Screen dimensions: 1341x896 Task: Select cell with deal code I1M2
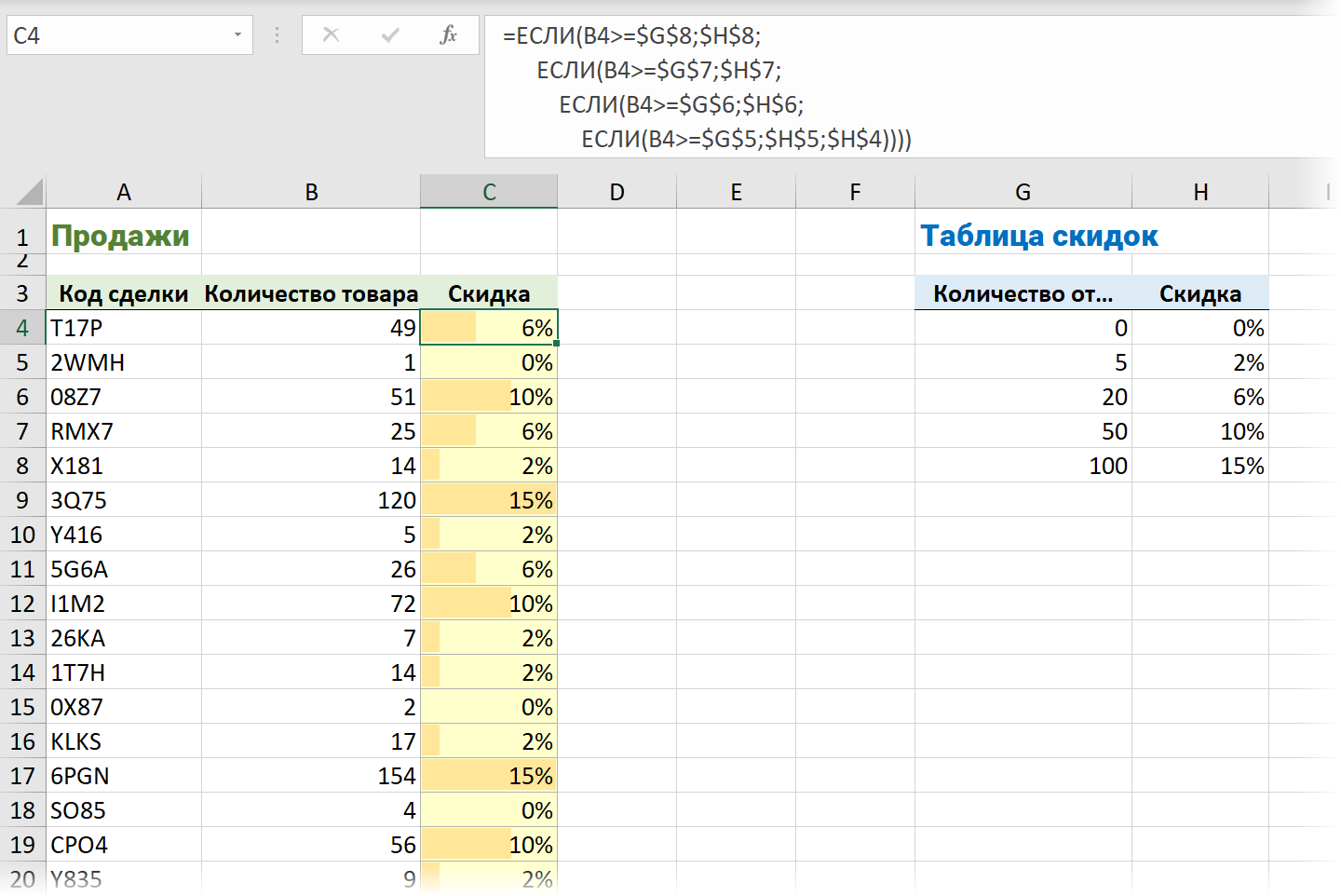point(124,604)
